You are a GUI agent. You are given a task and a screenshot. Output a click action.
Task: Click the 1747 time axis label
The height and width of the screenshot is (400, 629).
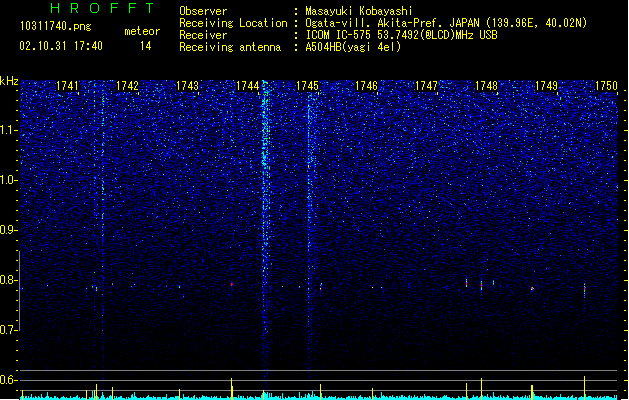pos(426,86)
